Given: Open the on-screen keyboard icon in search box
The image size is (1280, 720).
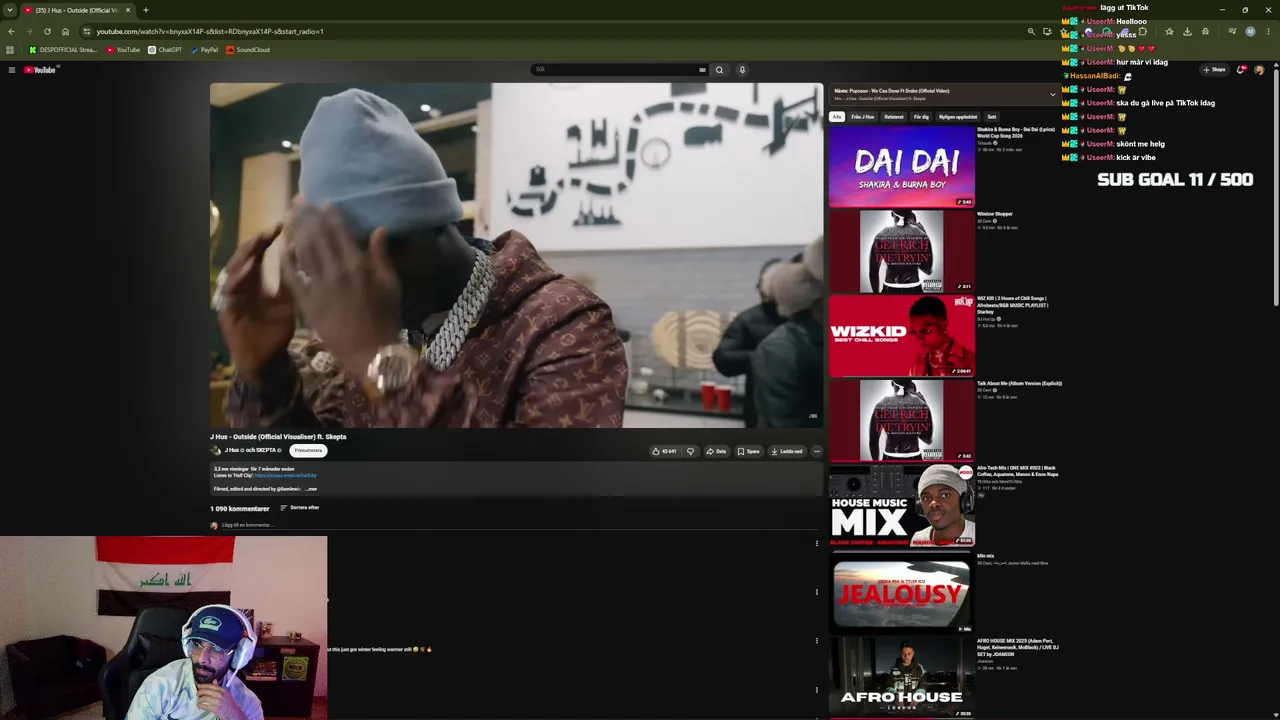Looking at the screenshot, I should pyautogui.click(x=702, y=70).
